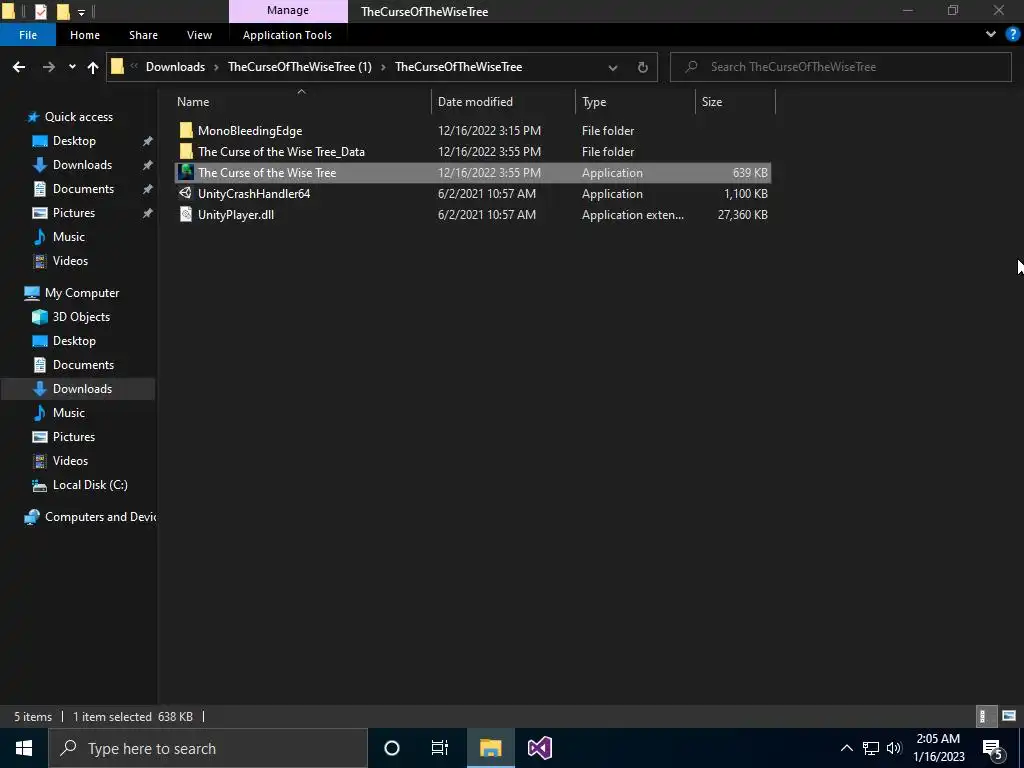Open network status tray icon
The image size is (1024, 768).
point(871,748)
